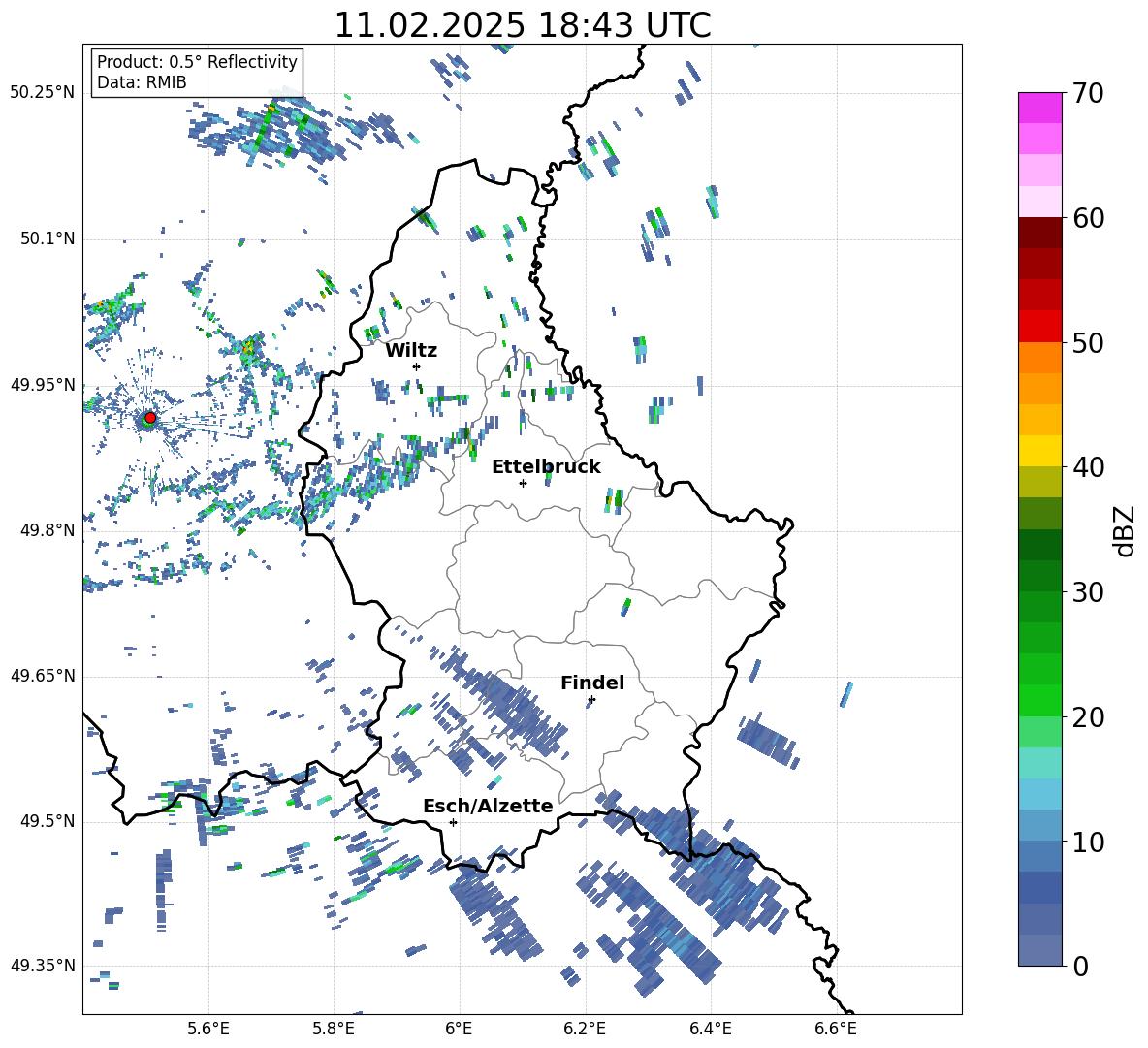Click the 'dBZ' colorbar label
The width and height of the screenshot is (1148, 1048).
(x=1126, y=530)
